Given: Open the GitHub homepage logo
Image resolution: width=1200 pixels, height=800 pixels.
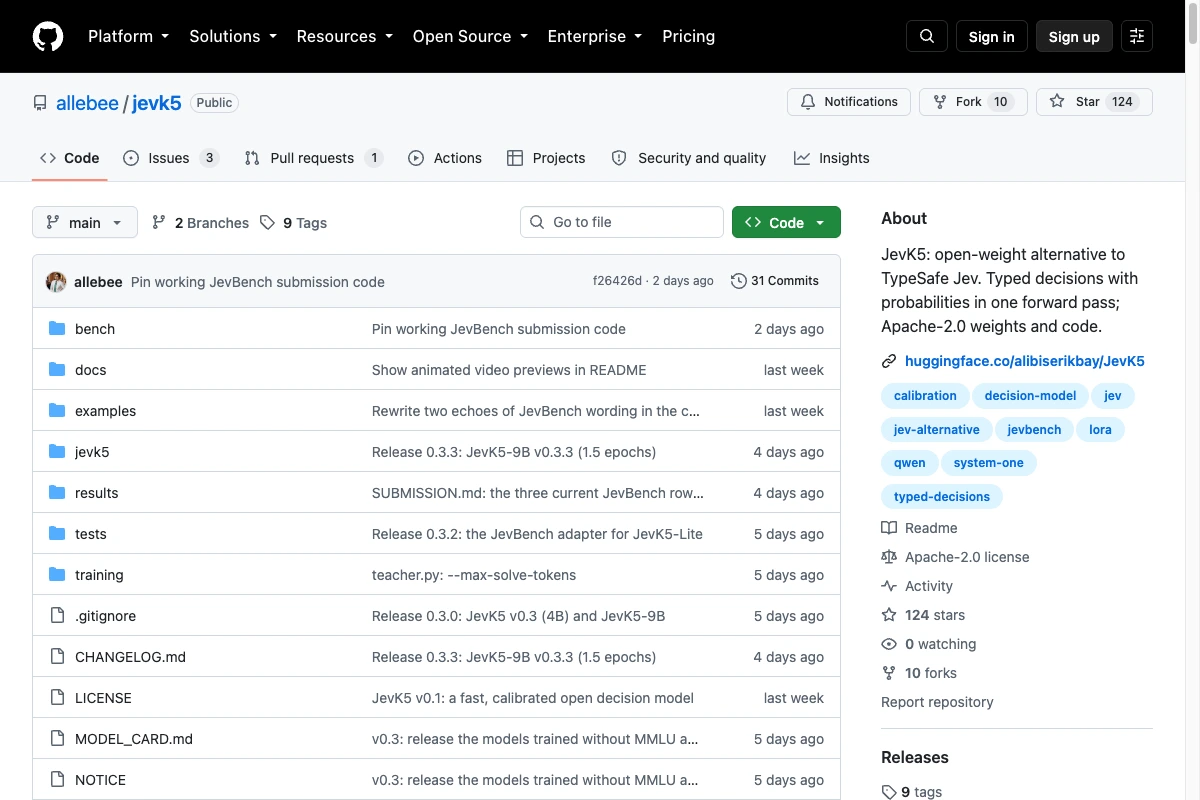Looking at the screenshot, I should (x=48, y=36).
